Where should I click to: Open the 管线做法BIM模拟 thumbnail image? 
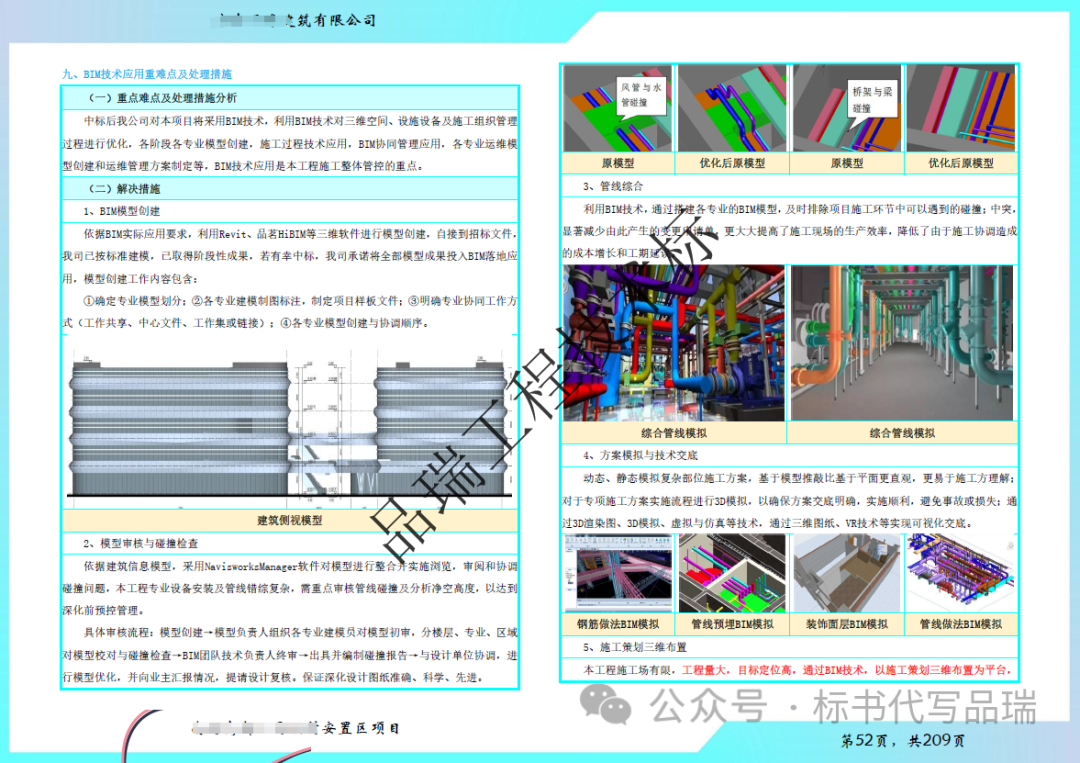pos(960,573)
